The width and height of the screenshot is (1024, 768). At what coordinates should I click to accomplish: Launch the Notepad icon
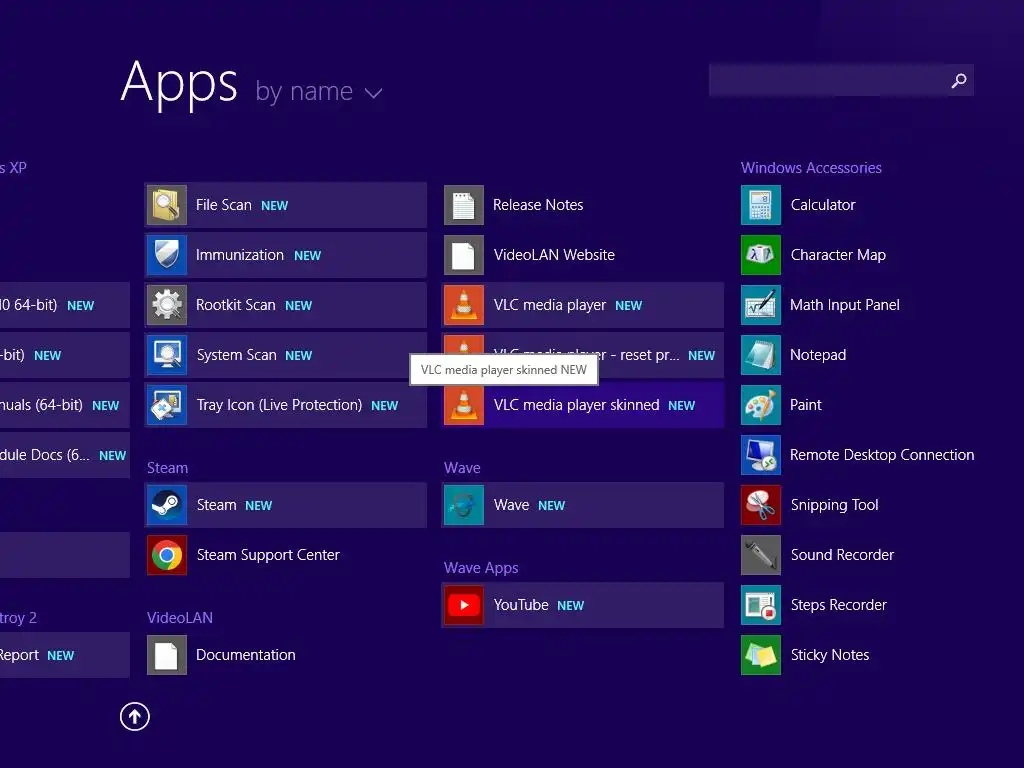[x=761, y=355]
